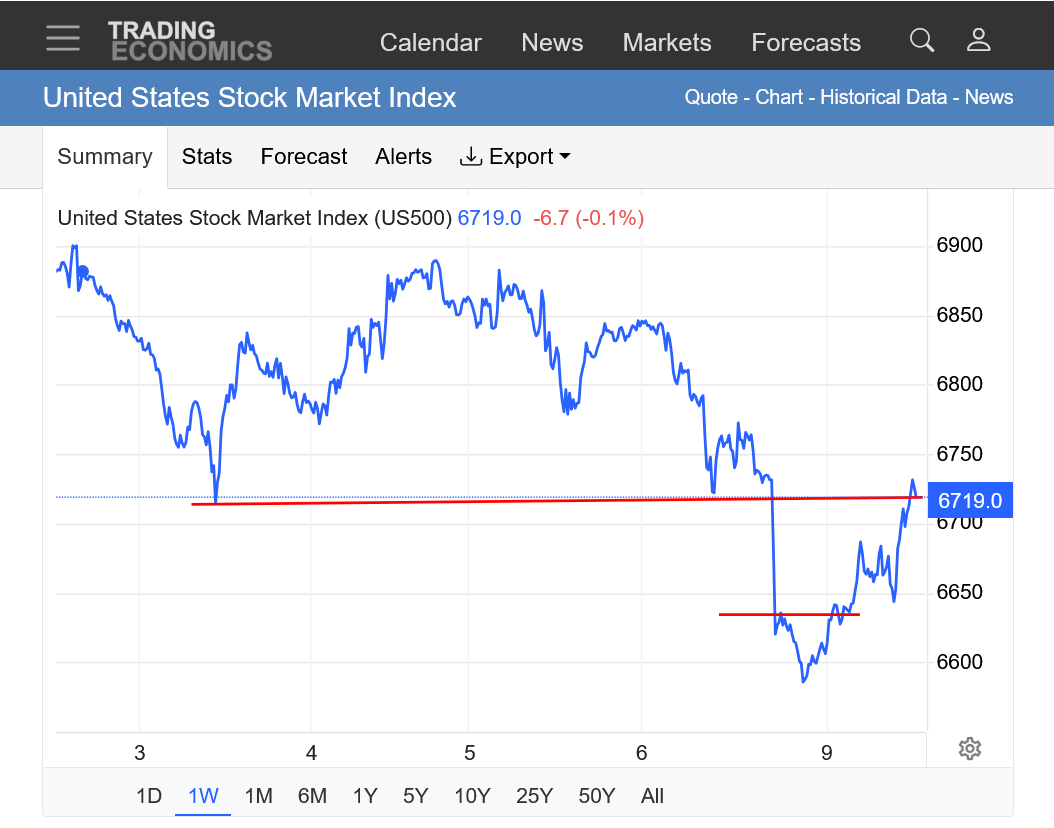Follow the Quote link in header
This screenshot has height=828, width=1054.
[x=711, y=98]
